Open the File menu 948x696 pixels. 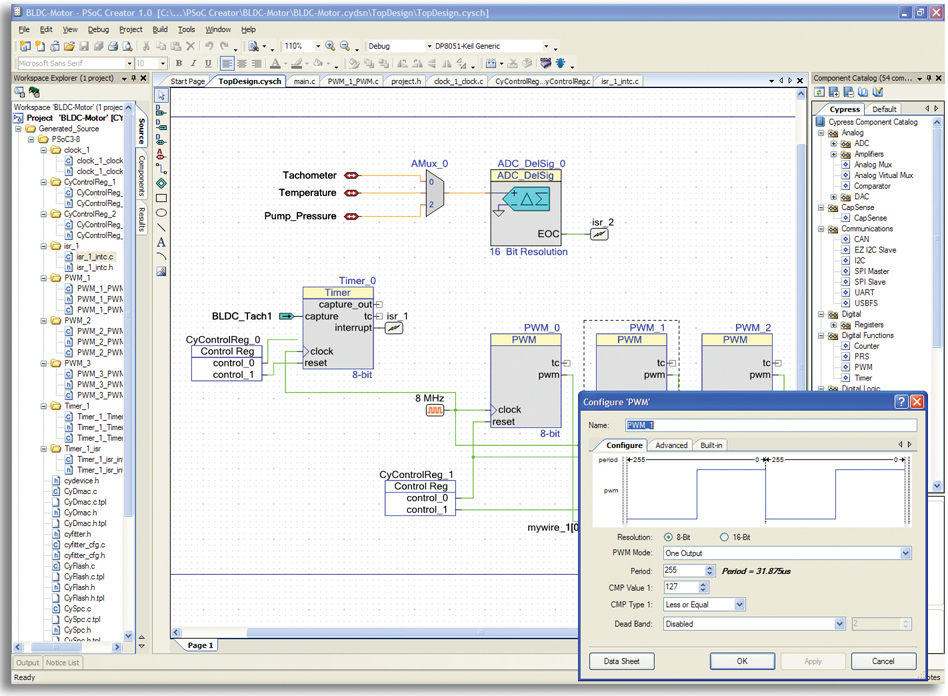[24, 29]
